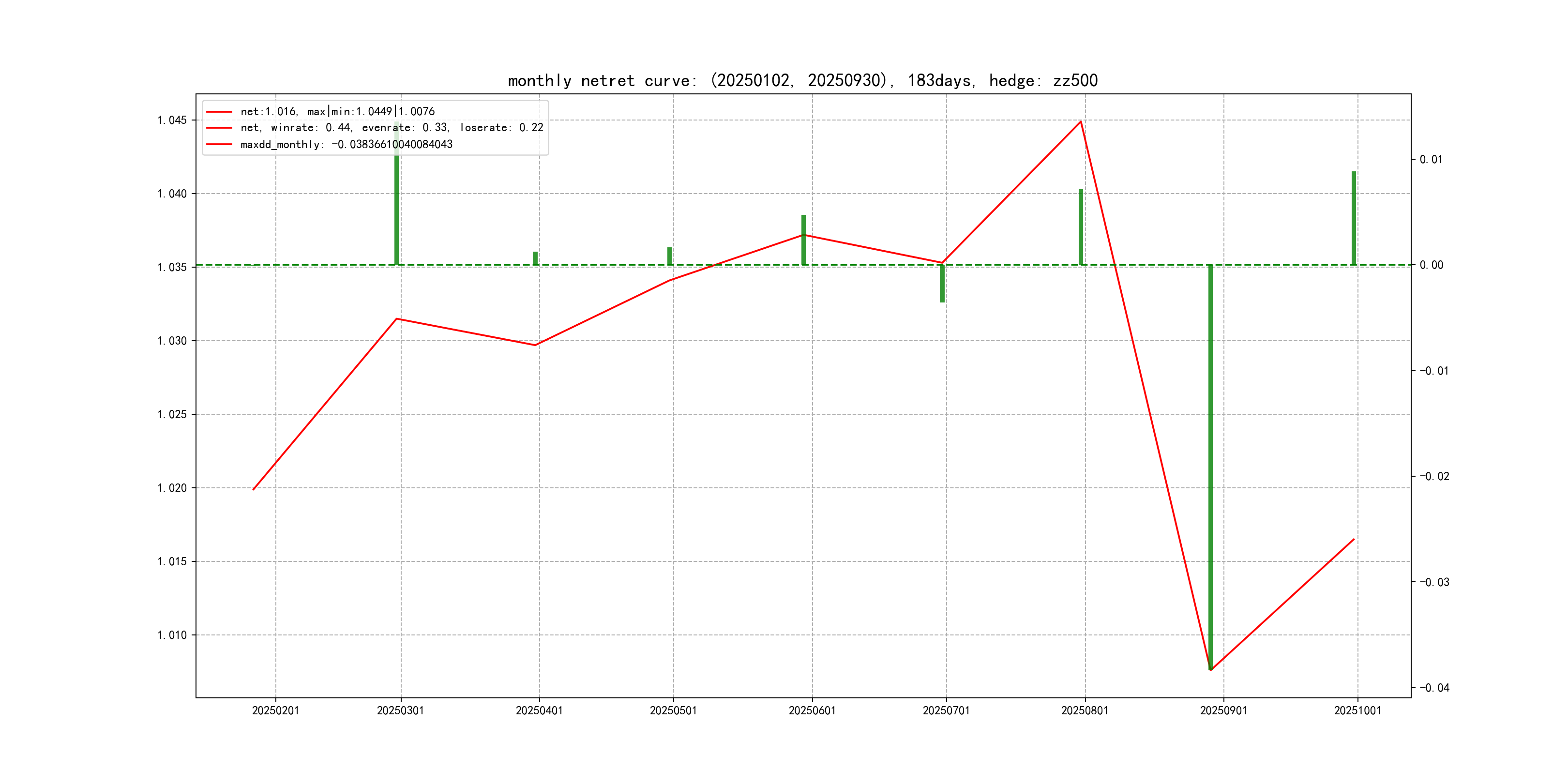Click the 1.045 left axis tick label
The height and width of the screenshot is (784, 1568).
pyautogui.click(x=172, y=120)
